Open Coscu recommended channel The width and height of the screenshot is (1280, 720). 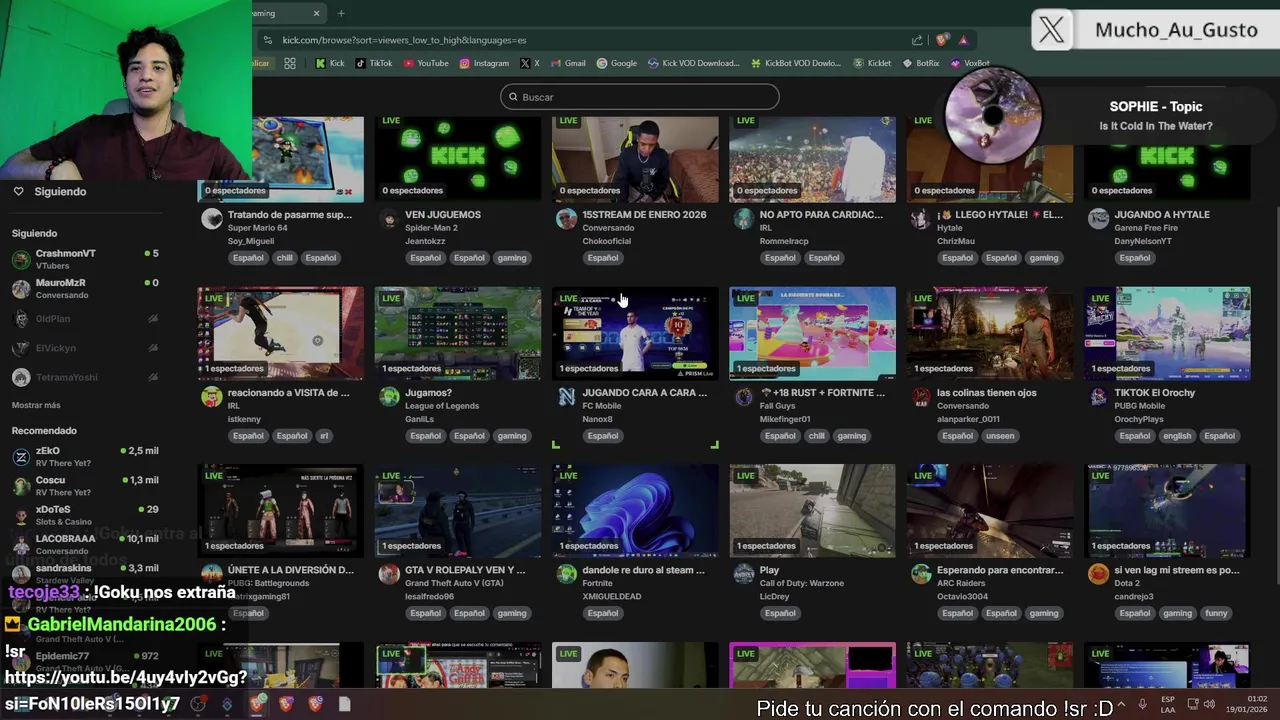(84, 486)
